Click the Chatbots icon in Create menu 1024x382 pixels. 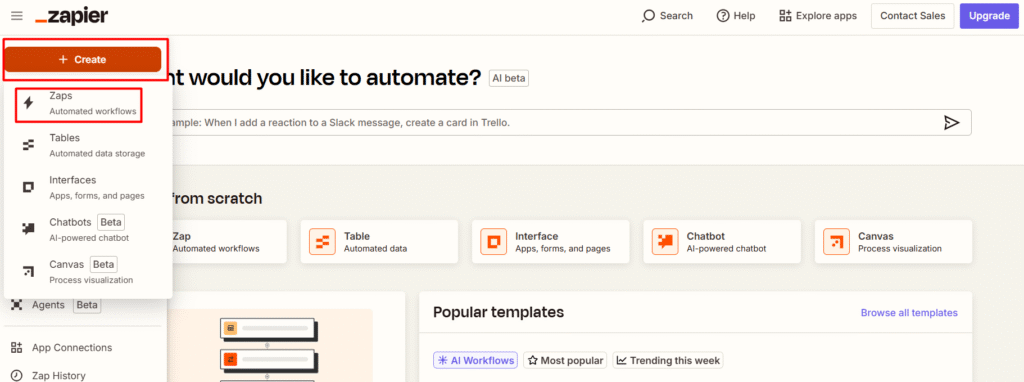tap(28, 229)
